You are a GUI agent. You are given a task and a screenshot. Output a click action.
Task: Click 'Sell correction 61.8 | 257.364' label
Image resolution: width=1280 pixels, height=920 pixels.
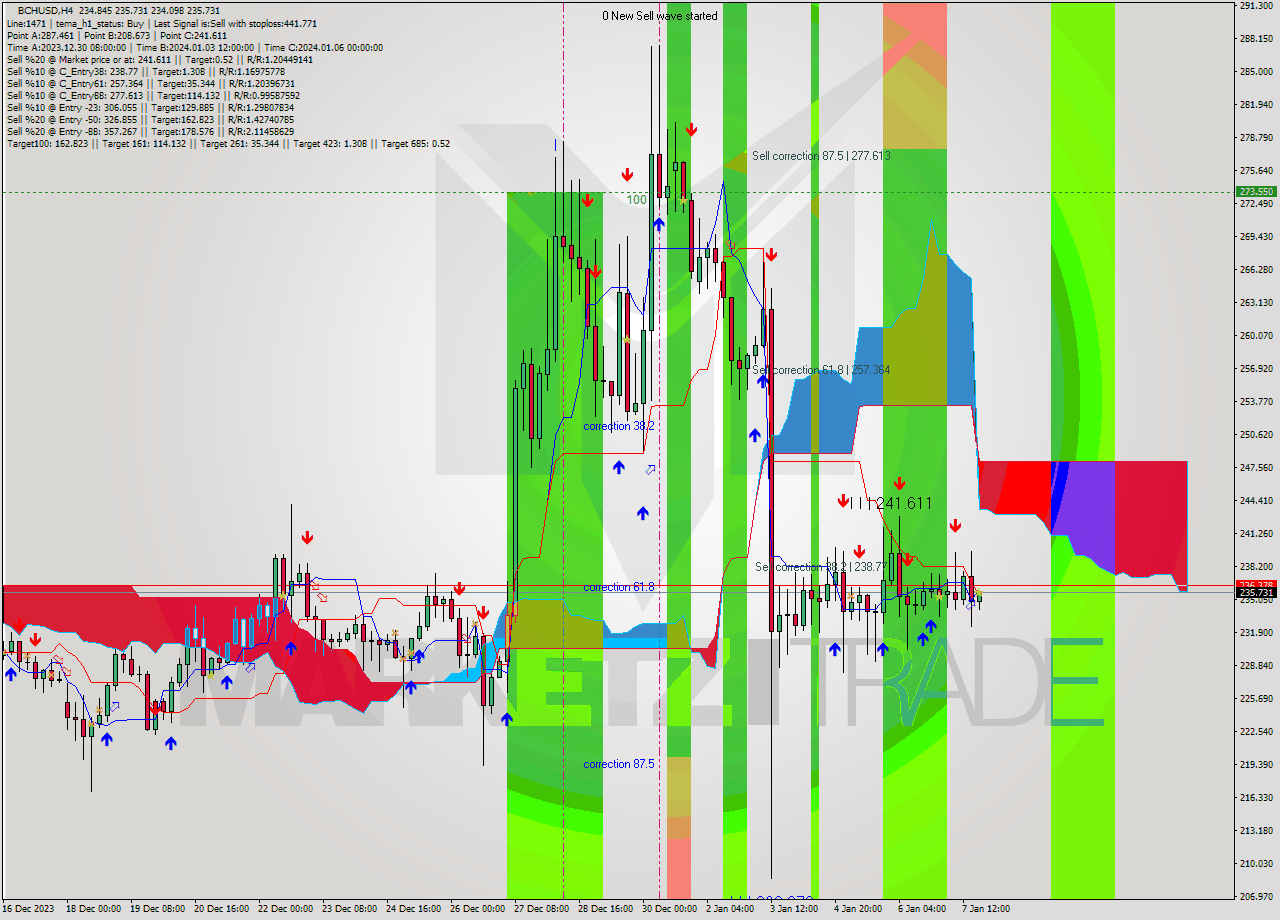821,370
